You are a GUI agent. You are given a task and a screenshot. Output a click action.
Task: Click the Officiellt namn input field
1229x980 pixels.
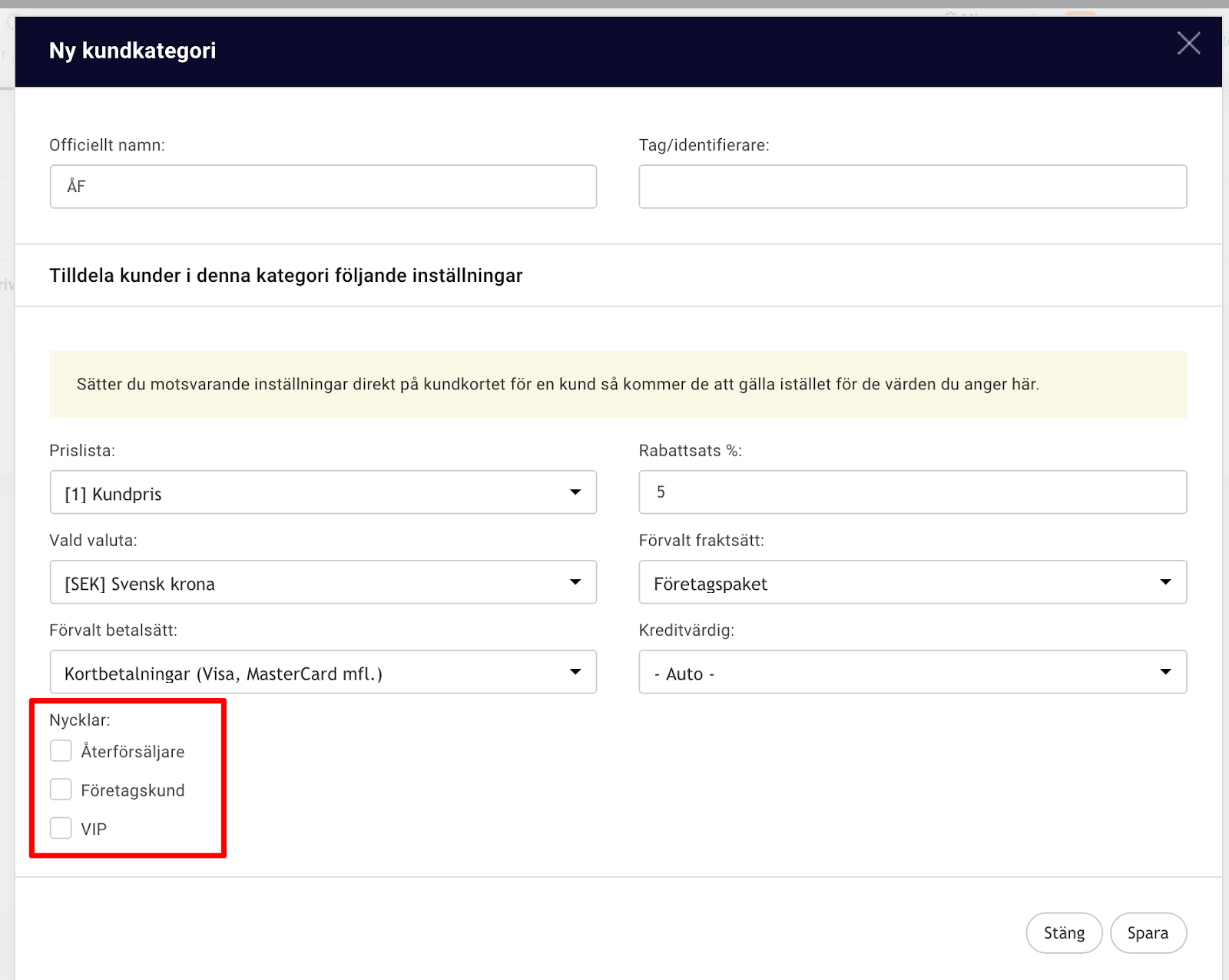(323, 187)
